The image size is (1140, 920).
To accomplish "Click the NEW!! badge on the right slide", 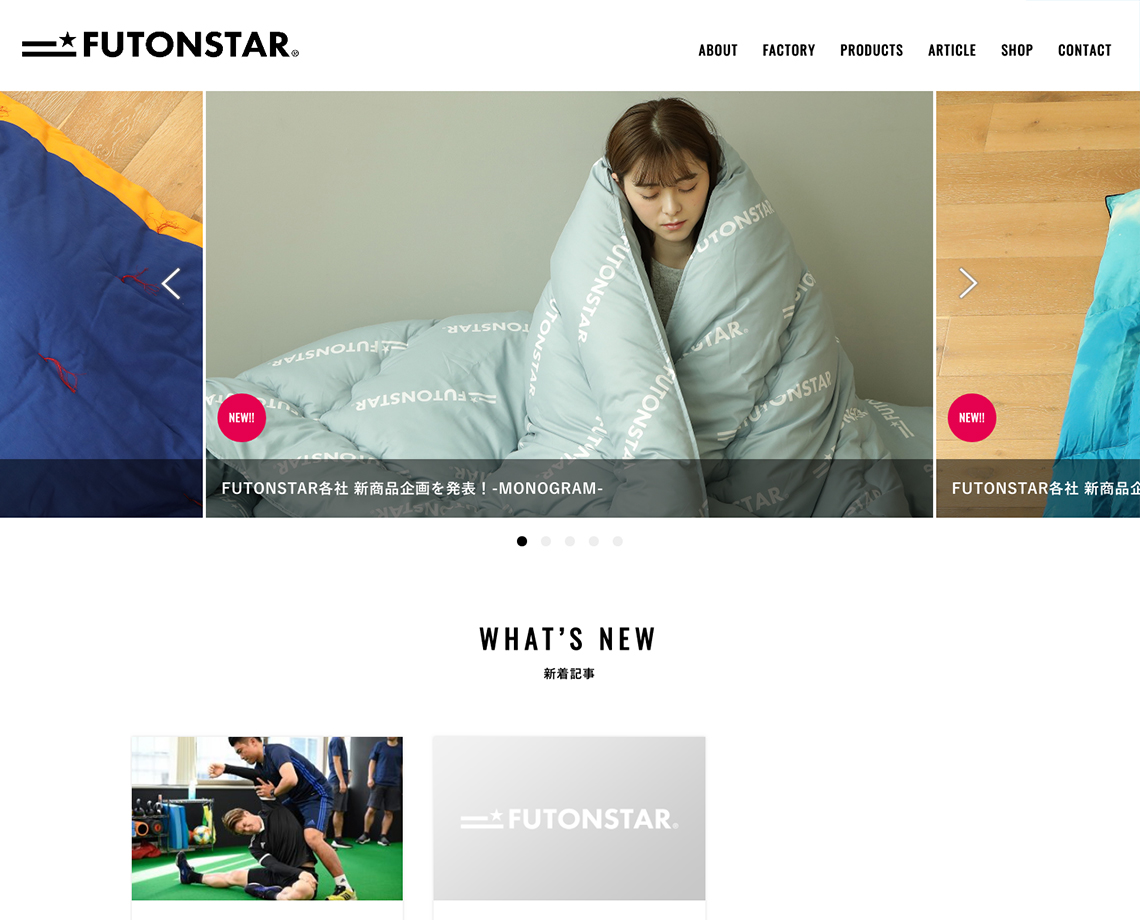I will (971, 417).
